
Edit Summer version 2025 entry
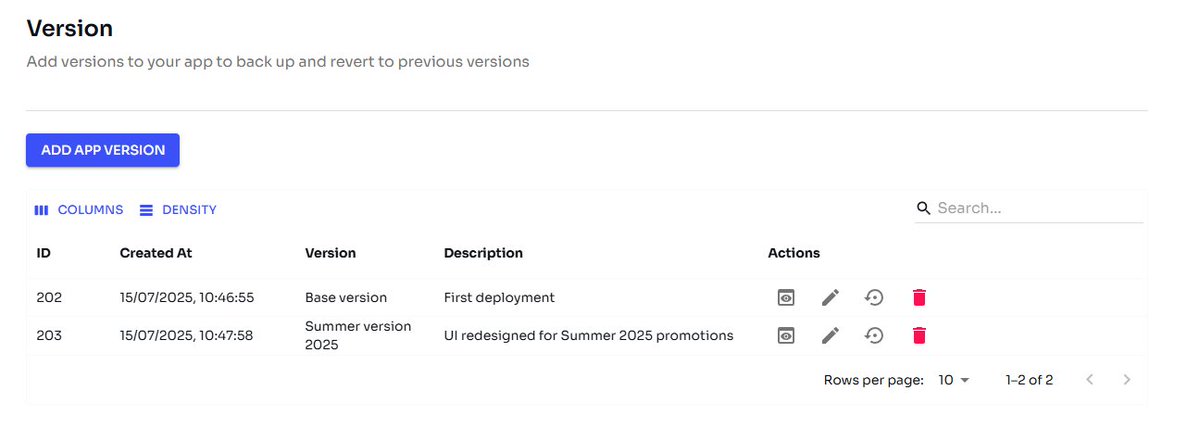(830, 335)
